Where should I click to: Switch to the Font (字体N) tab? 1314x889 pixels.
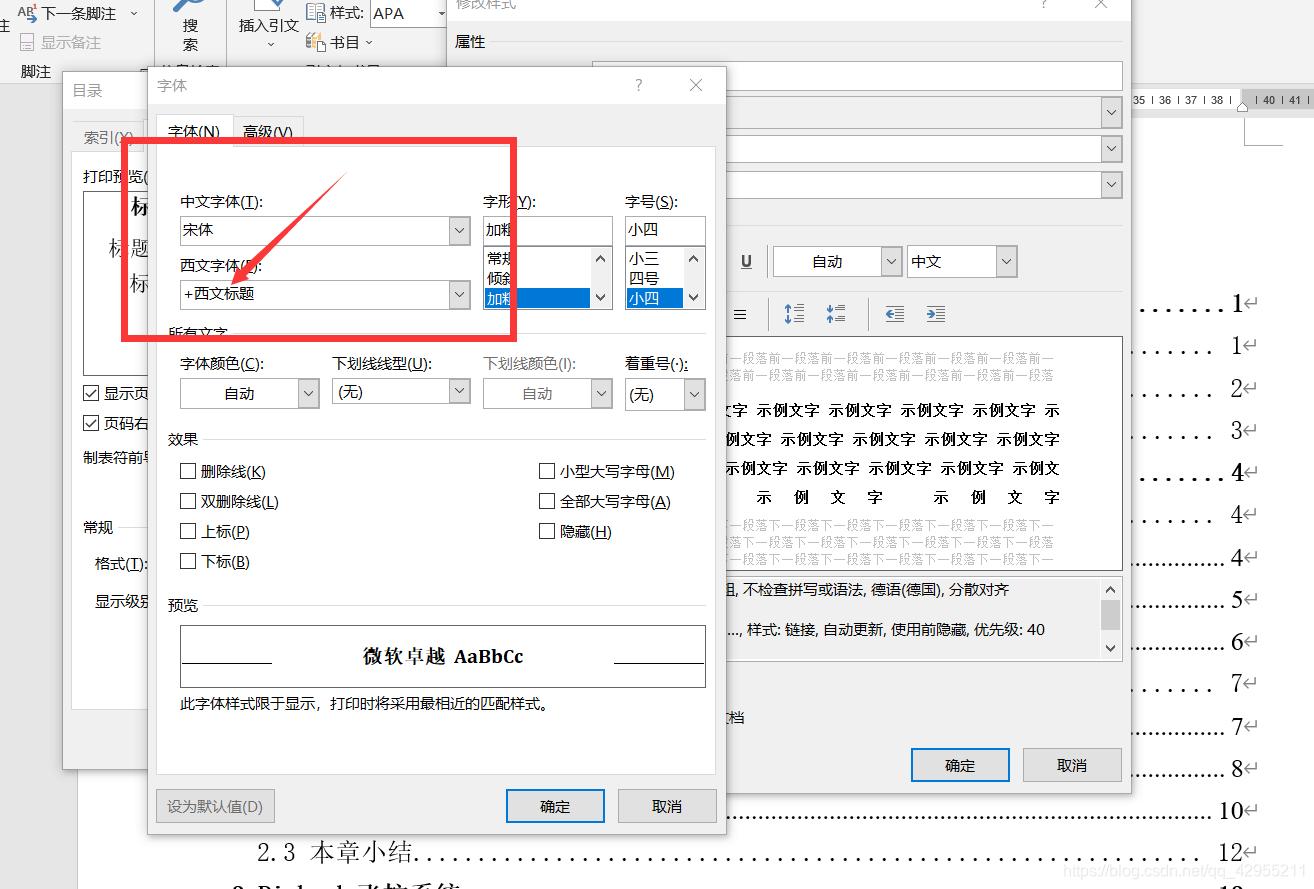pyautogui.click(x=194, y=131)
